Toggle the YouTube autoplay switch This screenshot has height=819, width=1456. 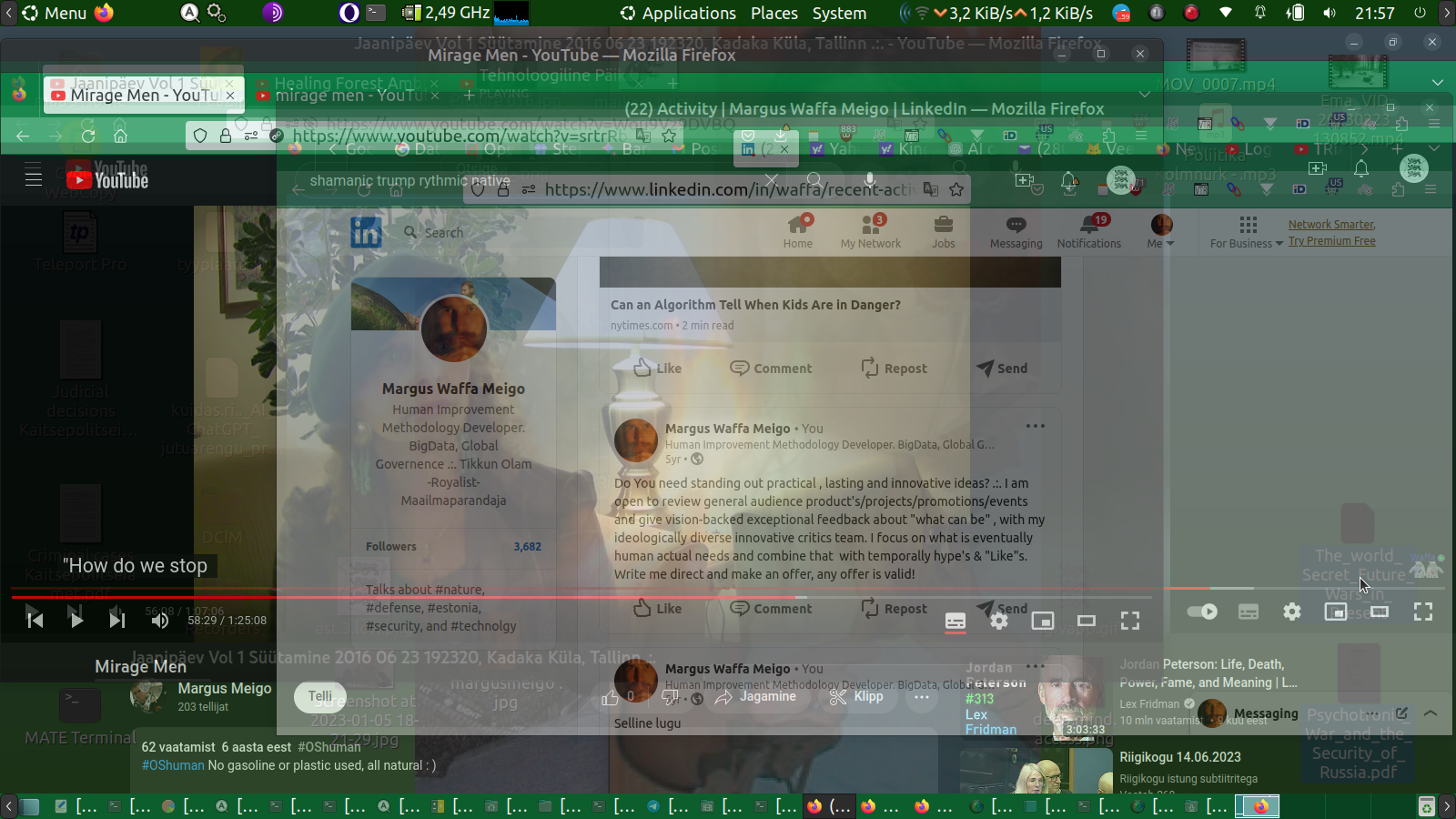1202,612
